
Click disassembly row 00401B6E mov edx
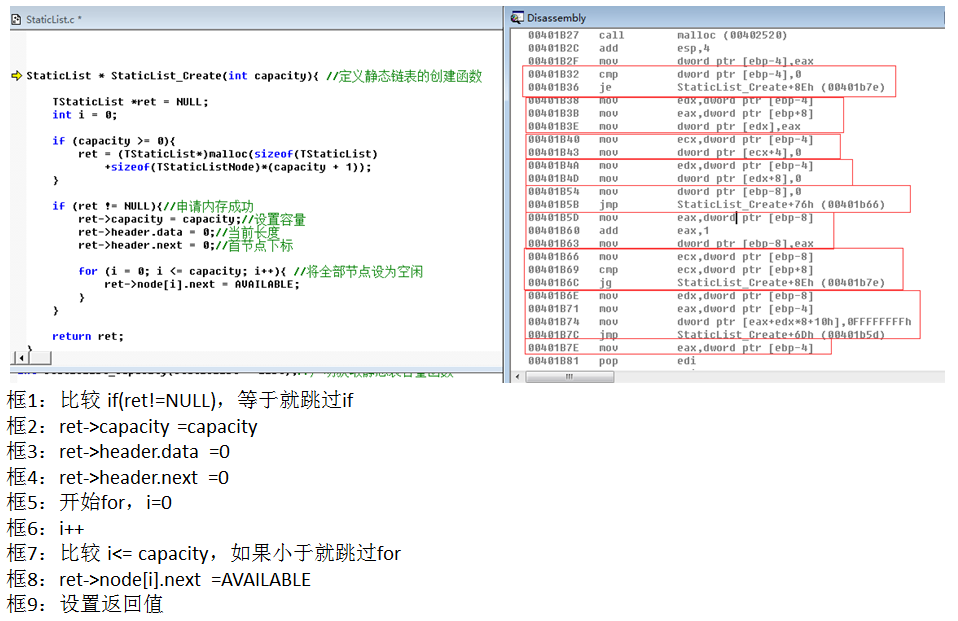click(x=671, y=296)
